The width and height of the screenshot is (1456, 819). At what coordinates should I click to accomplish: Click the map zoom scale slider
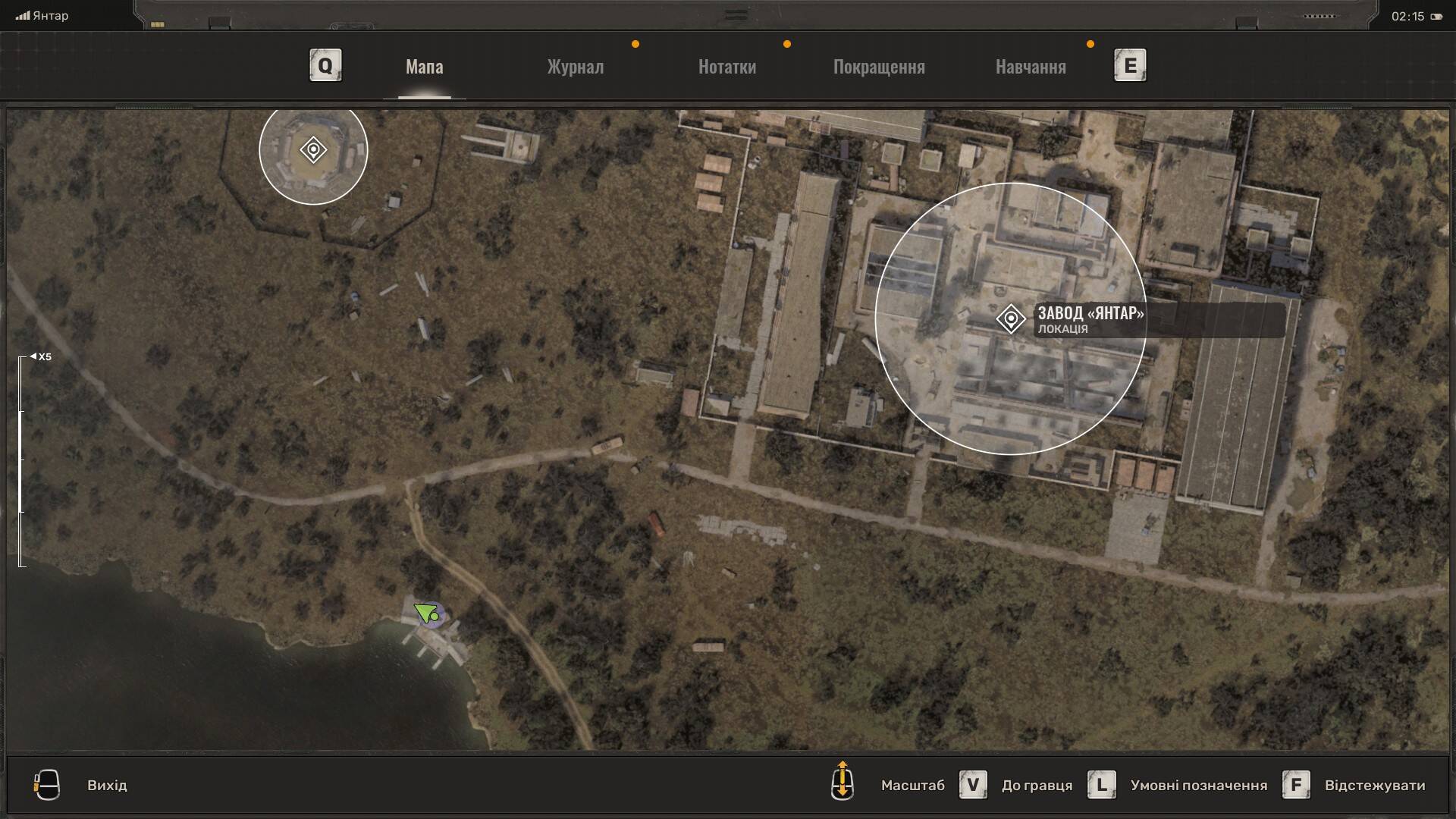(x=21, y=461)
